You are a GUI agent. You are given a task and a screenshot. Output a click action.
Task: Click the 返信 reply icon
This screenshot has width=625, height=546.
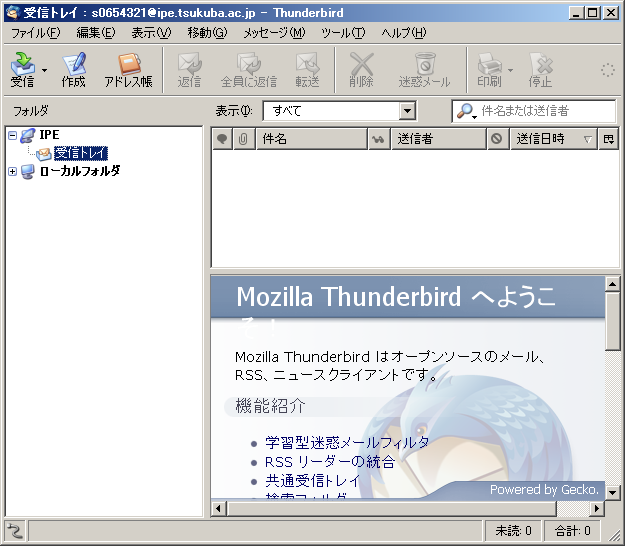(189, 70)
